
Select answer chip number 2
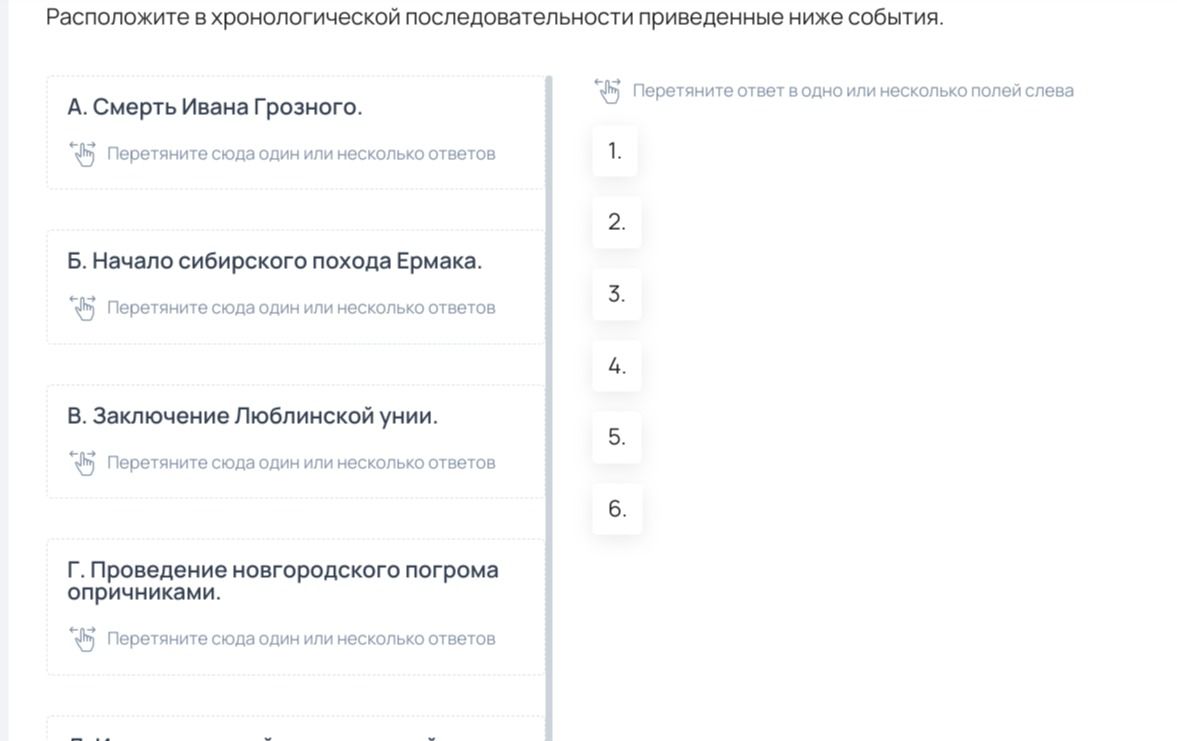616,222
